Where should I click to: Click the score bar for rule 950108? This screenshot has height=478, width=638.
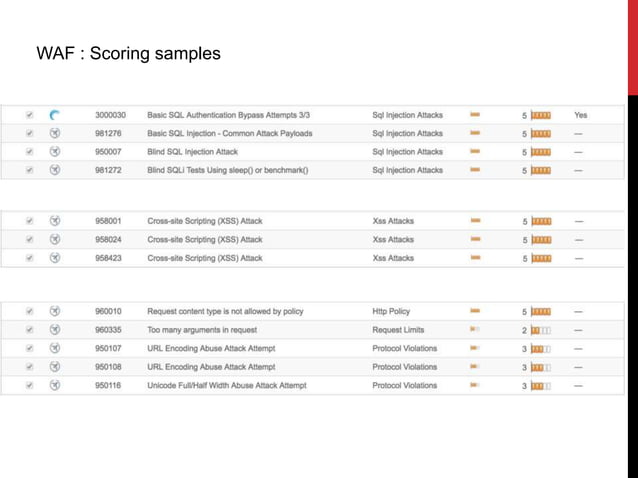tap(541, 367)
